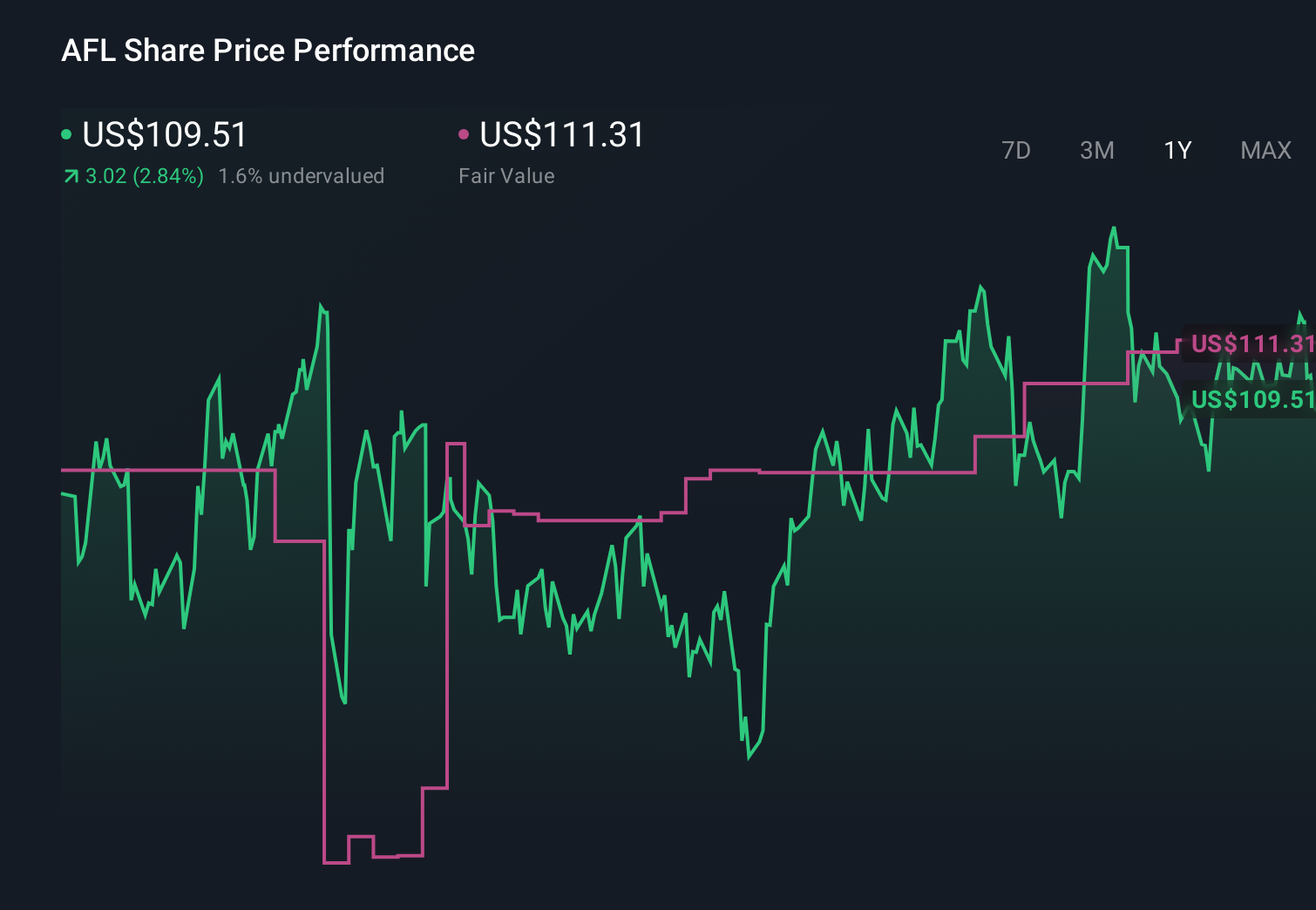The height and width of the screenshot is (910, 1316).
Task: Select the 7D time range
Action: (1017, 150)
